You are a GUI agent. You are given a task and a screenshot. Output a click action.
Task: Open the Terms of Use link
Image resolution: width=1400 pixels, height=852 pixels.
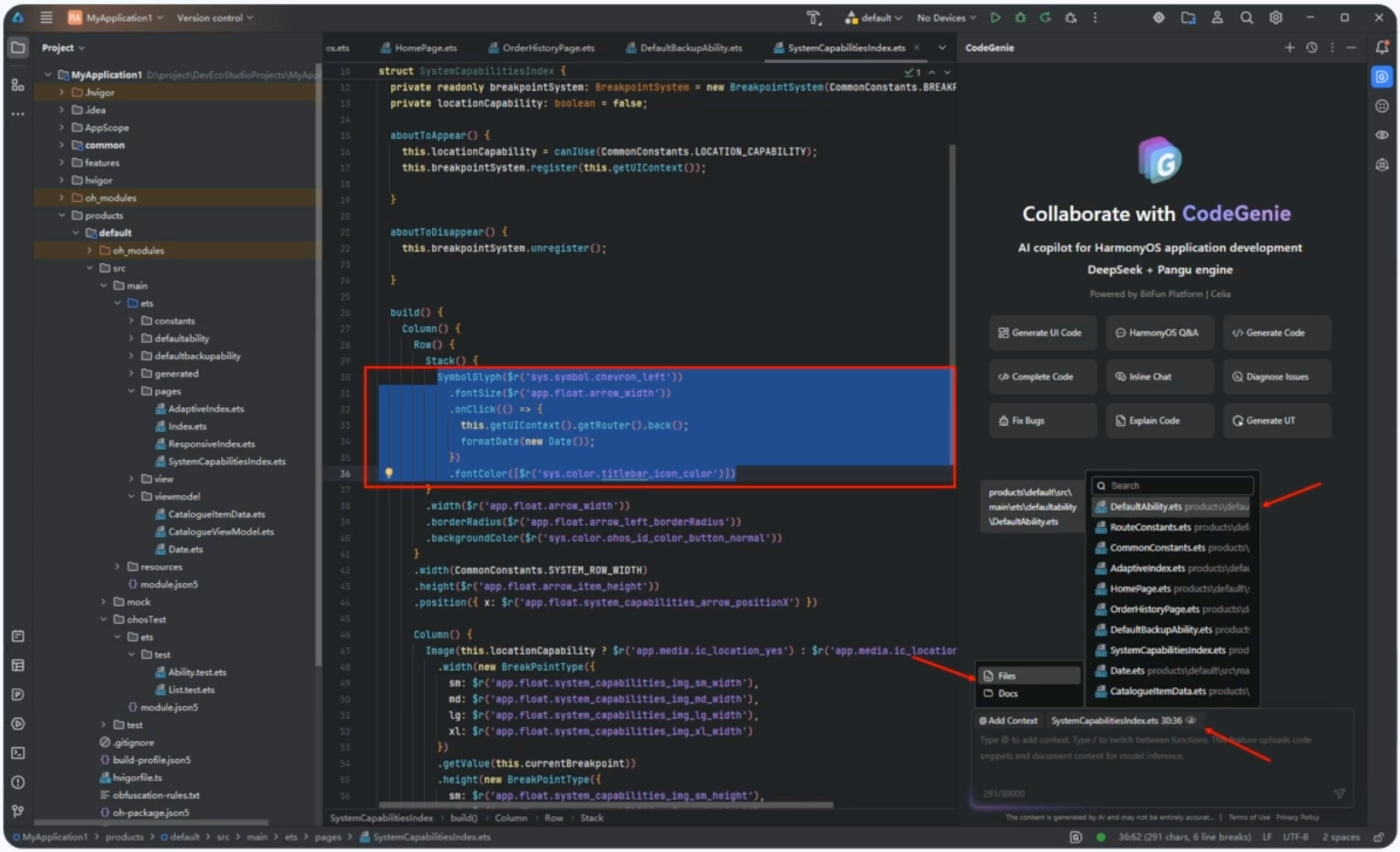(1249, 817)
